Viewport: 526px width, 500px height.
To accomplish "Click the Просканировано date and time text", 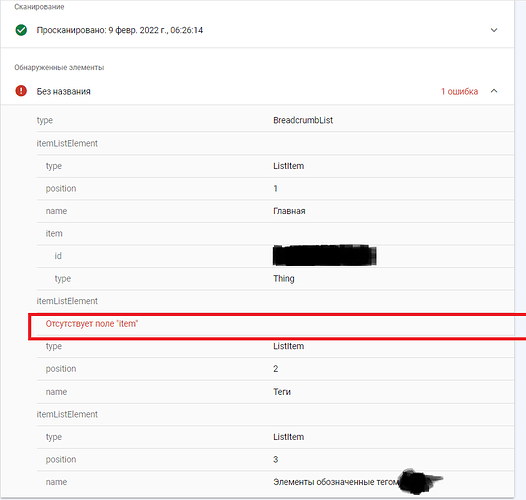I will tap(120, 30).
